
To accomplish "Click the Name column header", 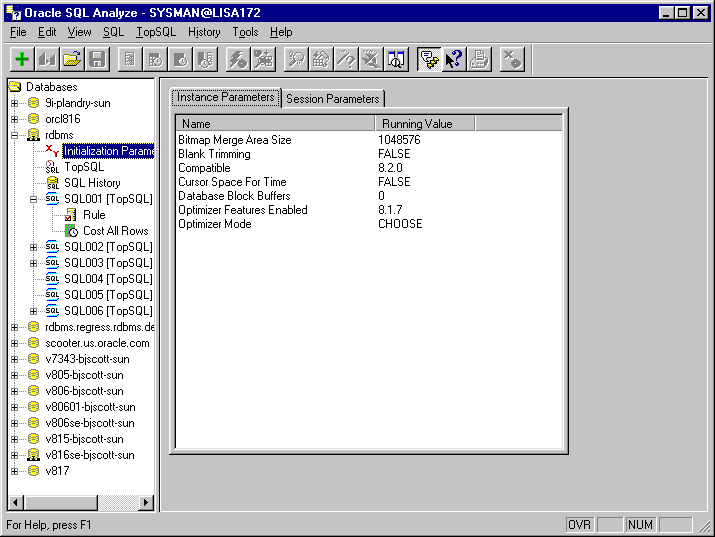I will coord(274,124).
